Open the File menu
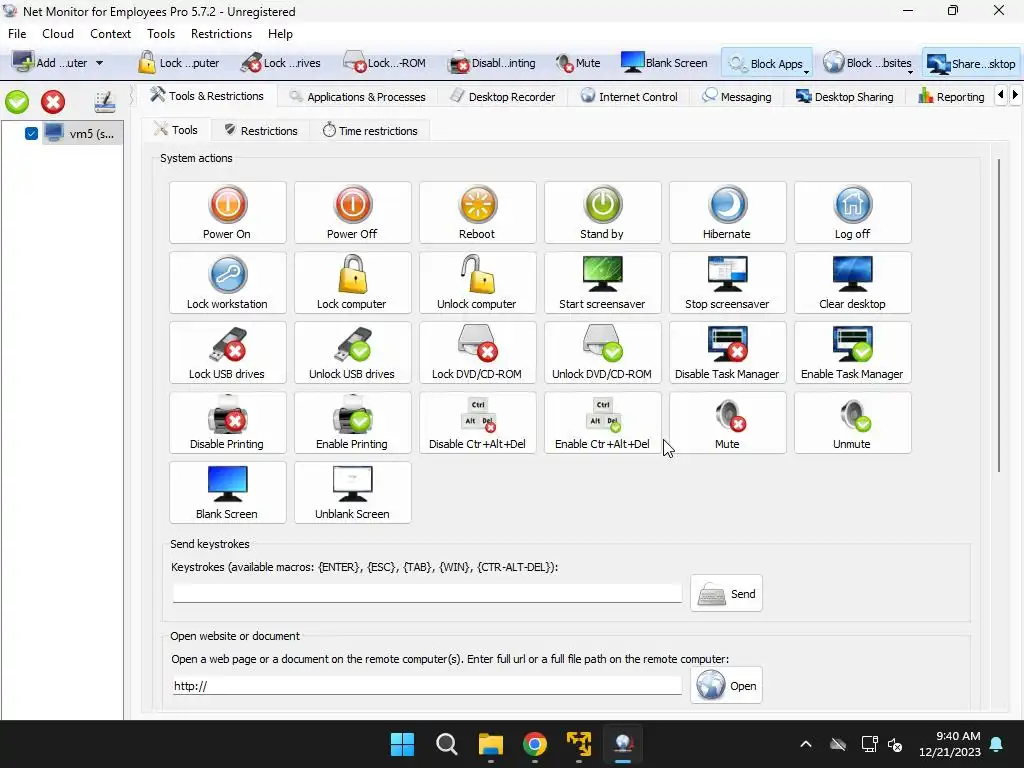 pyautogui.click(x=17, y=34)
